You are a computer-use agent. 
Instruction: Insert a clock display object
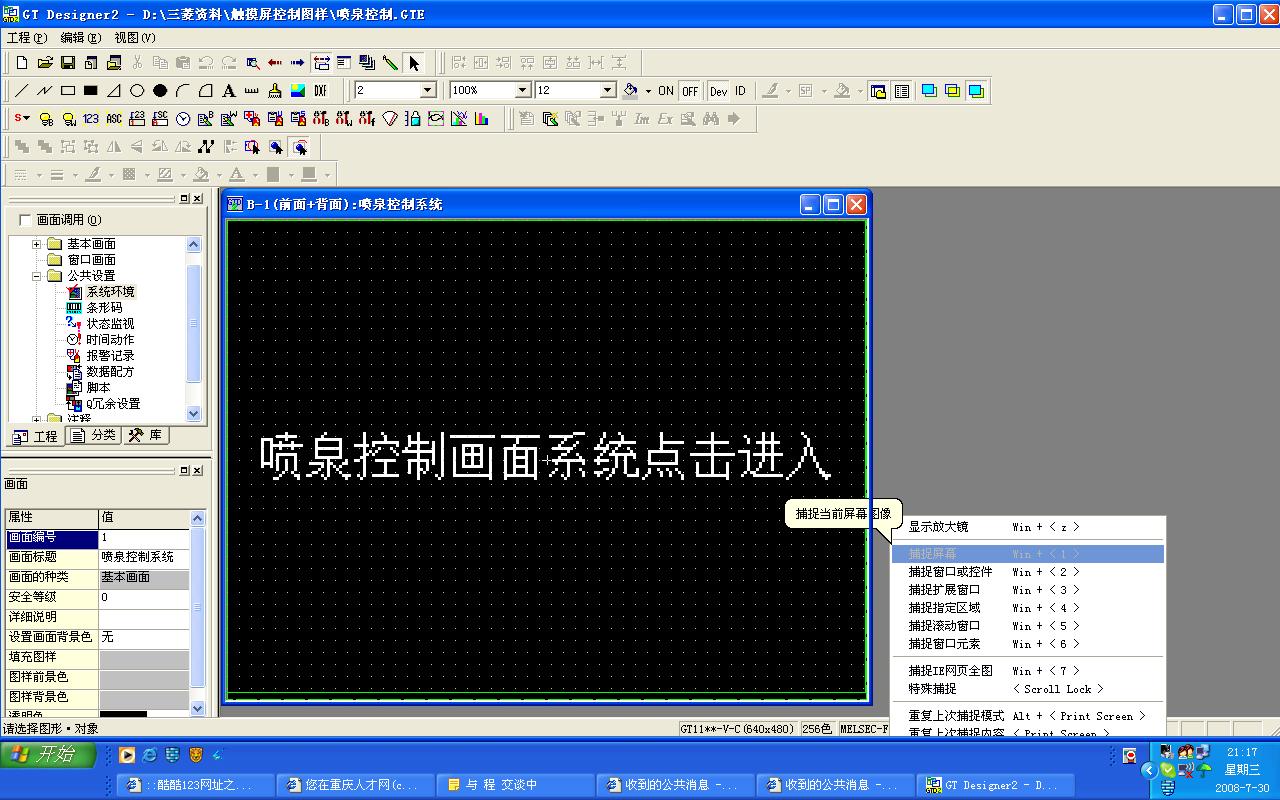(183, 119)
